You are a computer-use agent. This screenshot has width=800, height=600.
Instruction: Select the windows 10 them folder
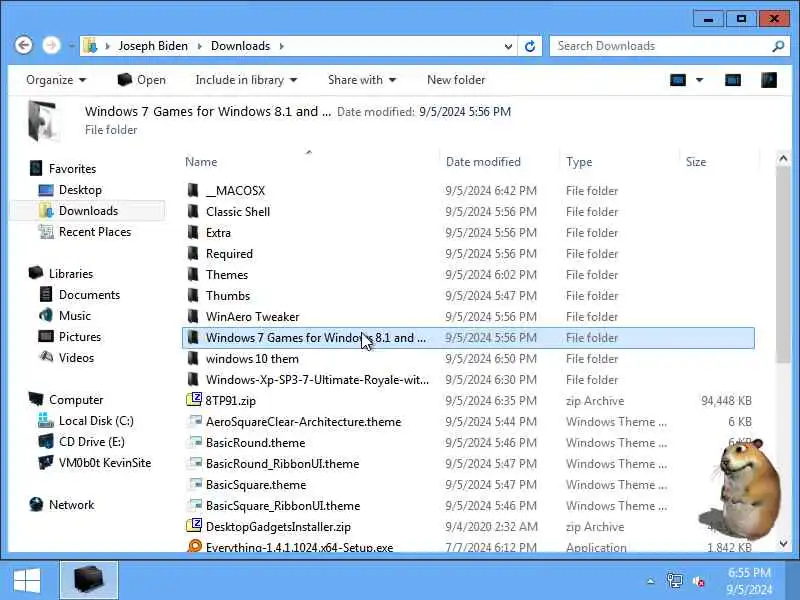coord(252,359)
